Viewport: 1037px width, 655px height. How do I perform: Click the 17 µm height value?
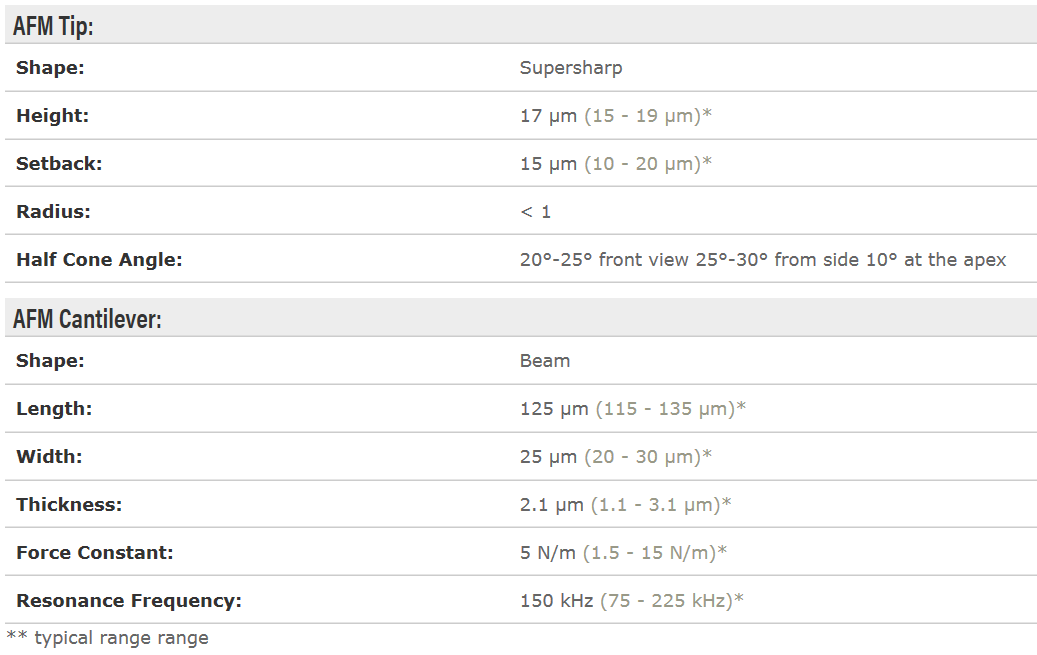(x=548, y=116)
